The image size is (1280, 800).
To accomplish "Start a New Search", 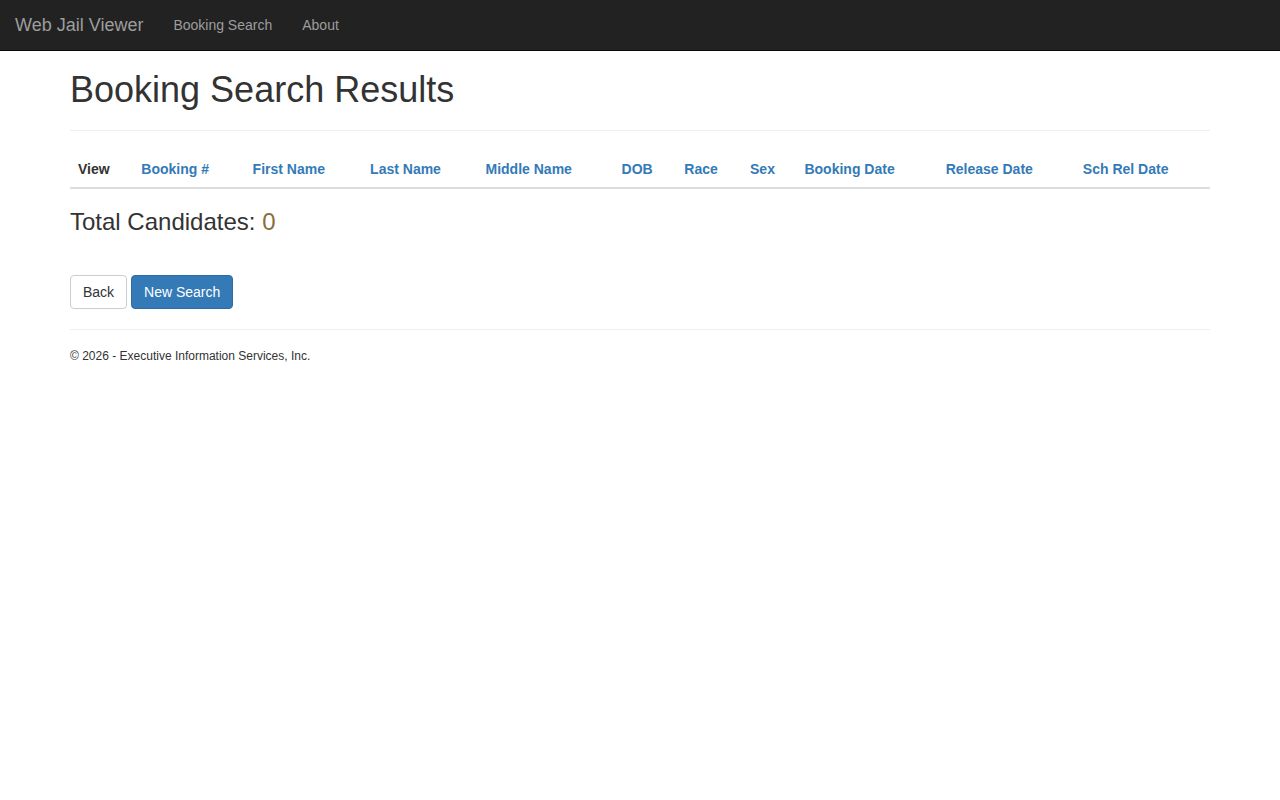I will [x=182, y=292].
